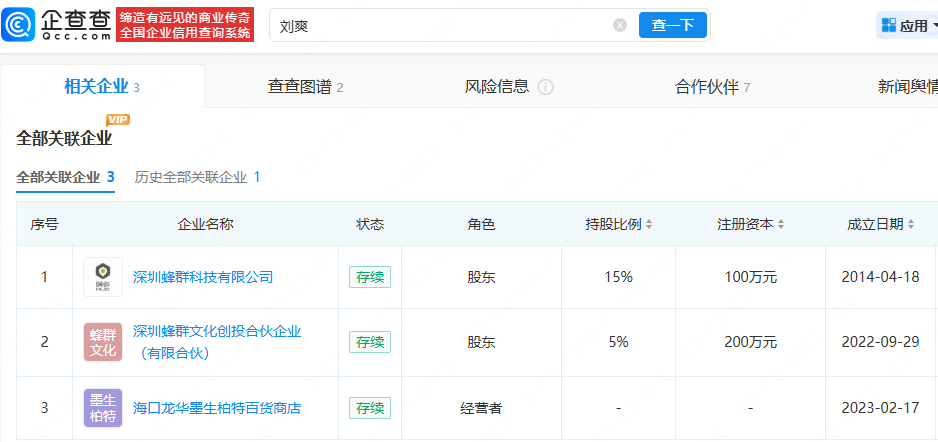Viewport: 938px width, 442px height.
Task: Open the 应用 apps grid icon
Action: tap(887, 25)
